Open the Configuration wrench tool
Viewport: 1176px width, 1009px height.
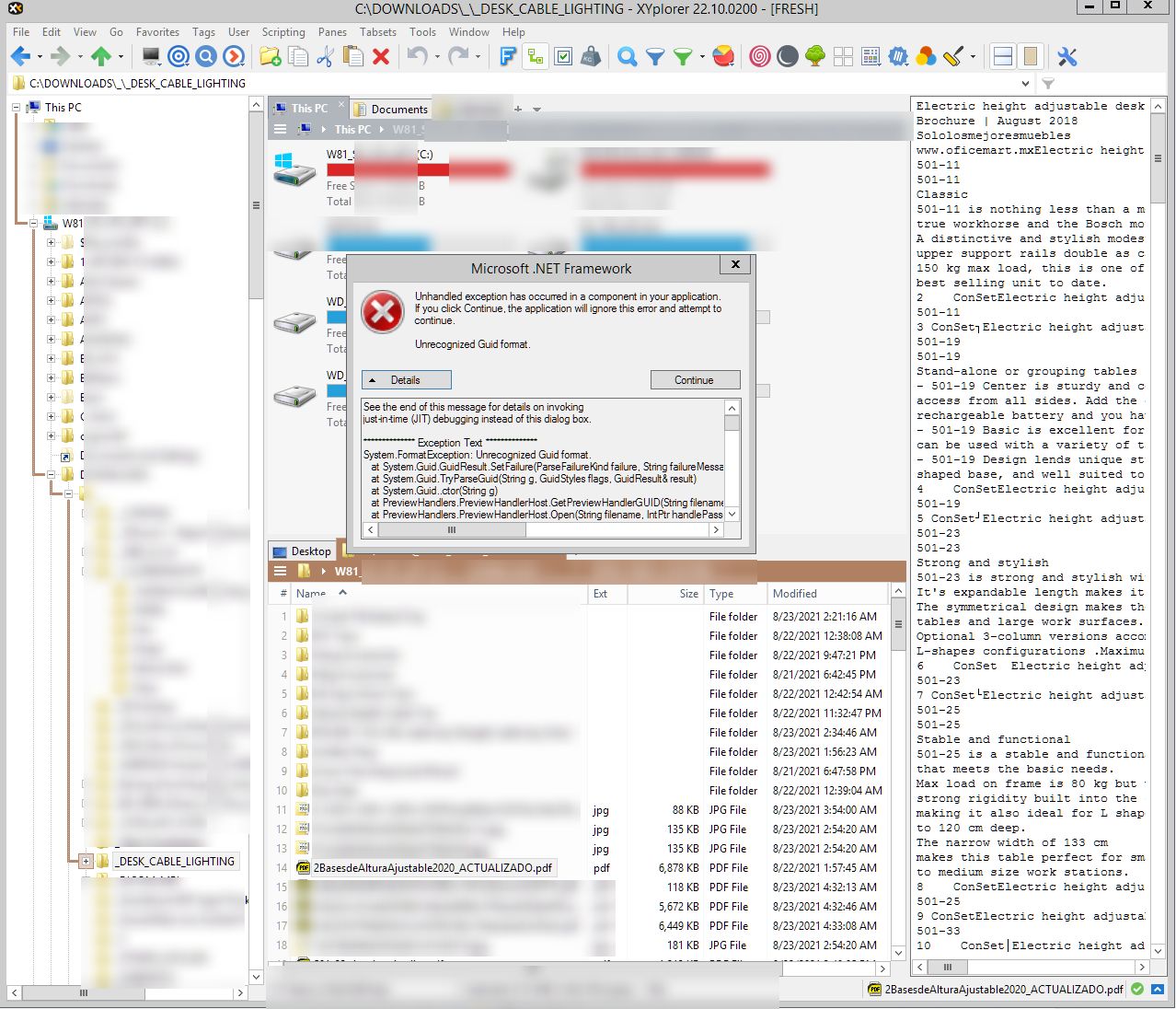click(x=1066, y=56)
